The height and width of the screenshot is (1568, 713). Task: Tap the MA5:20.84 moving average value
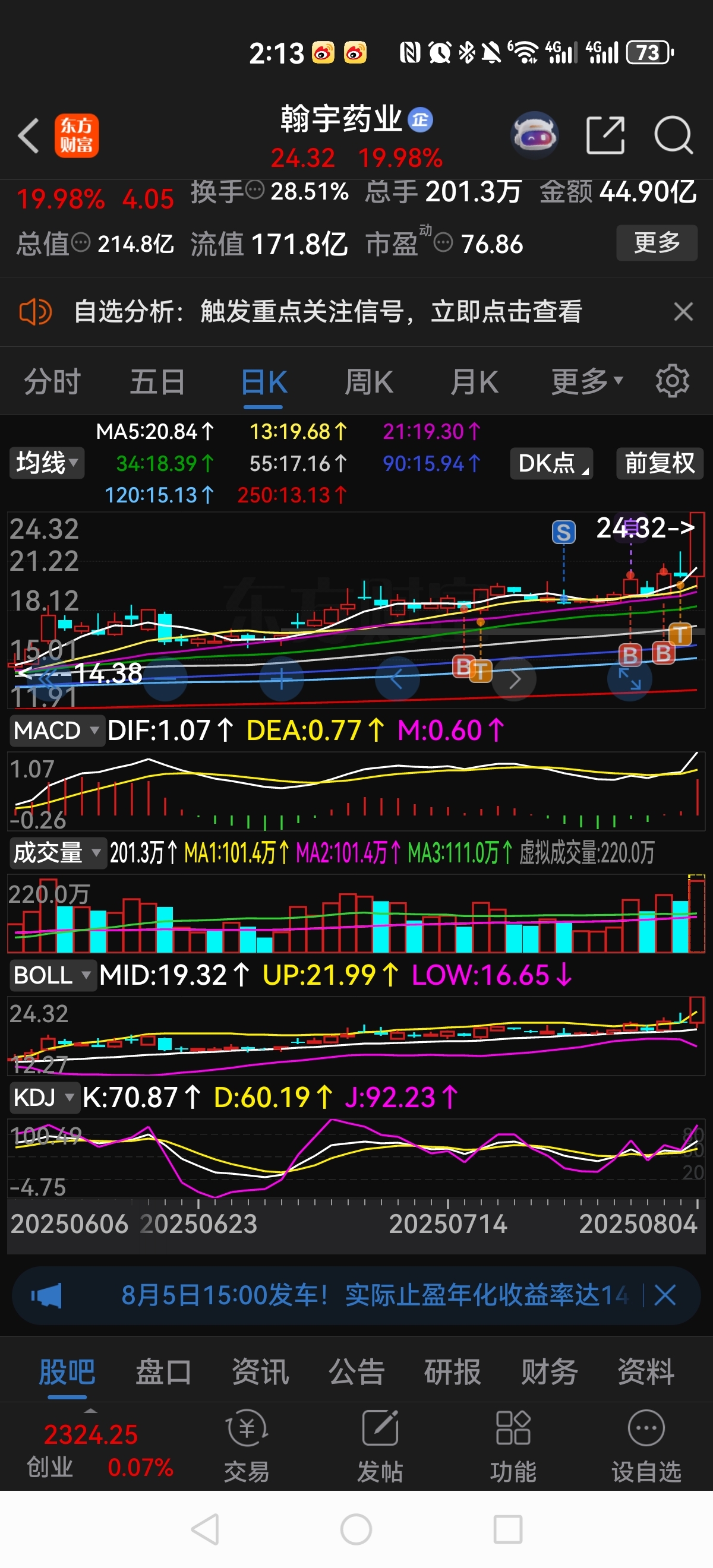[154, 432]
